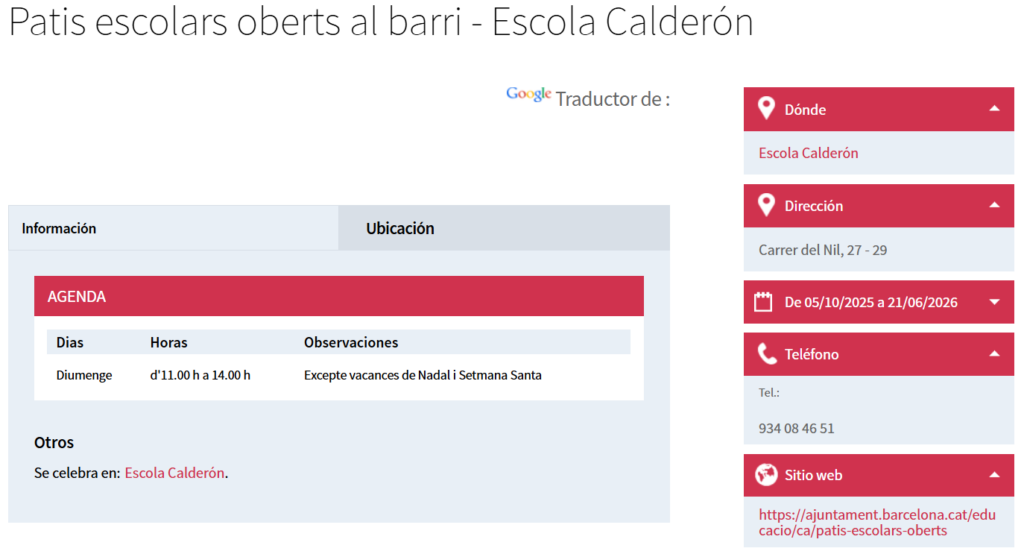
Task: Click the calendar icon in the date header
Action: [764, 302]
